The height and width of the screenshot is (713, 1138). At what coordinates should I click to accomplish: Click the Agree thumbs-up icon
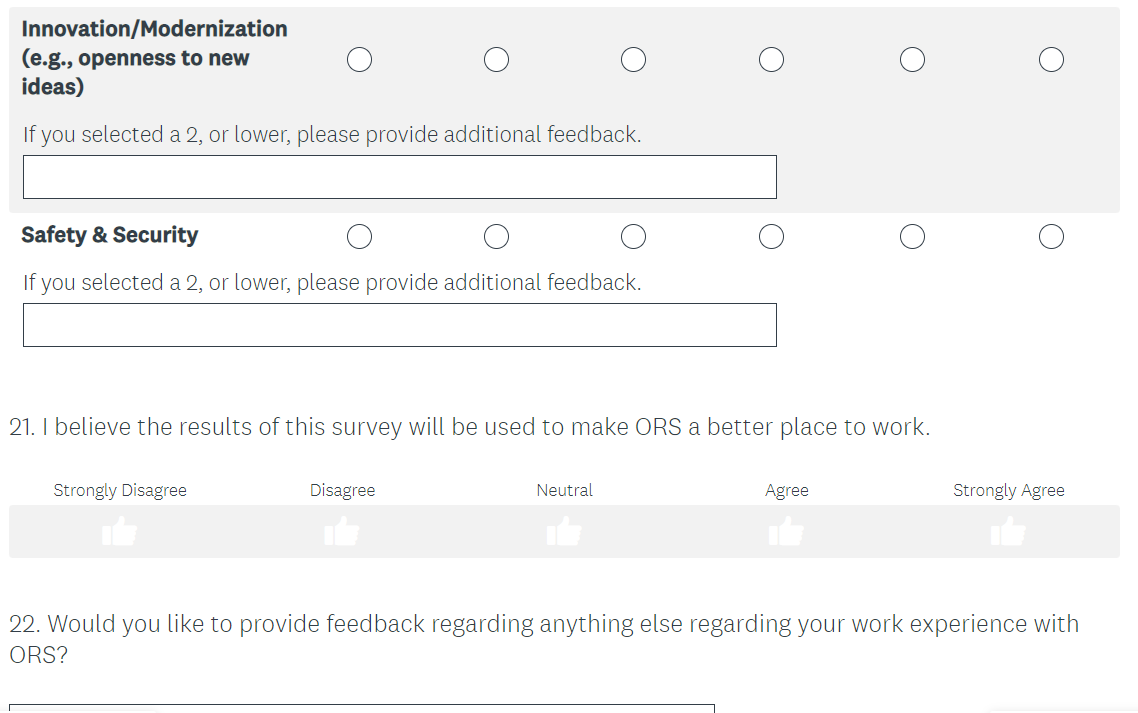click(x=787, y=532)
